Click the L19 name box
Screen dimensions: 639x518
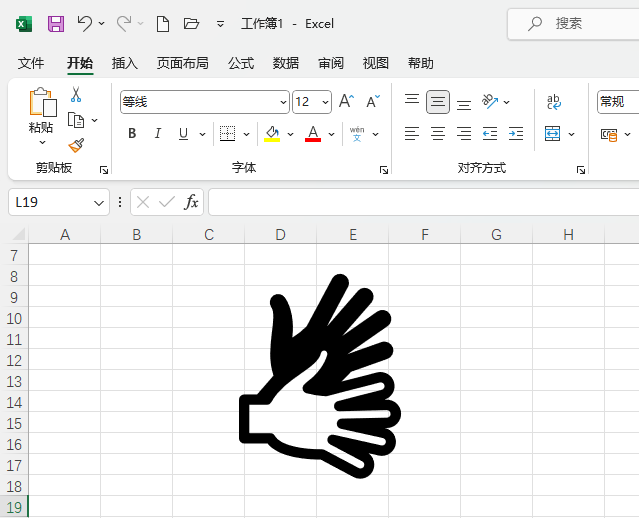pos(59,202)
